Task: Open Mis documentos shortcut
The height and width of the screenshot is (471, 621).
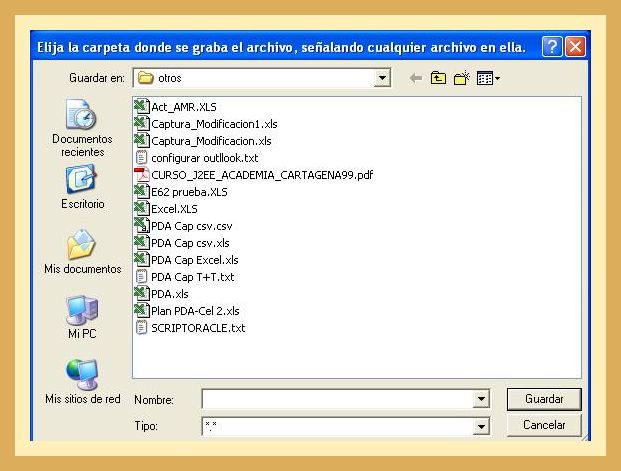Action: [82, 252]
